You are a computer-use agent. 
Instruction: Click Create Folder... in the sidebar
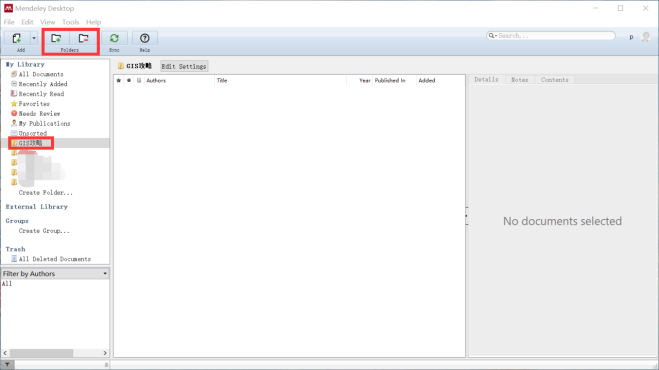(45, 193)
